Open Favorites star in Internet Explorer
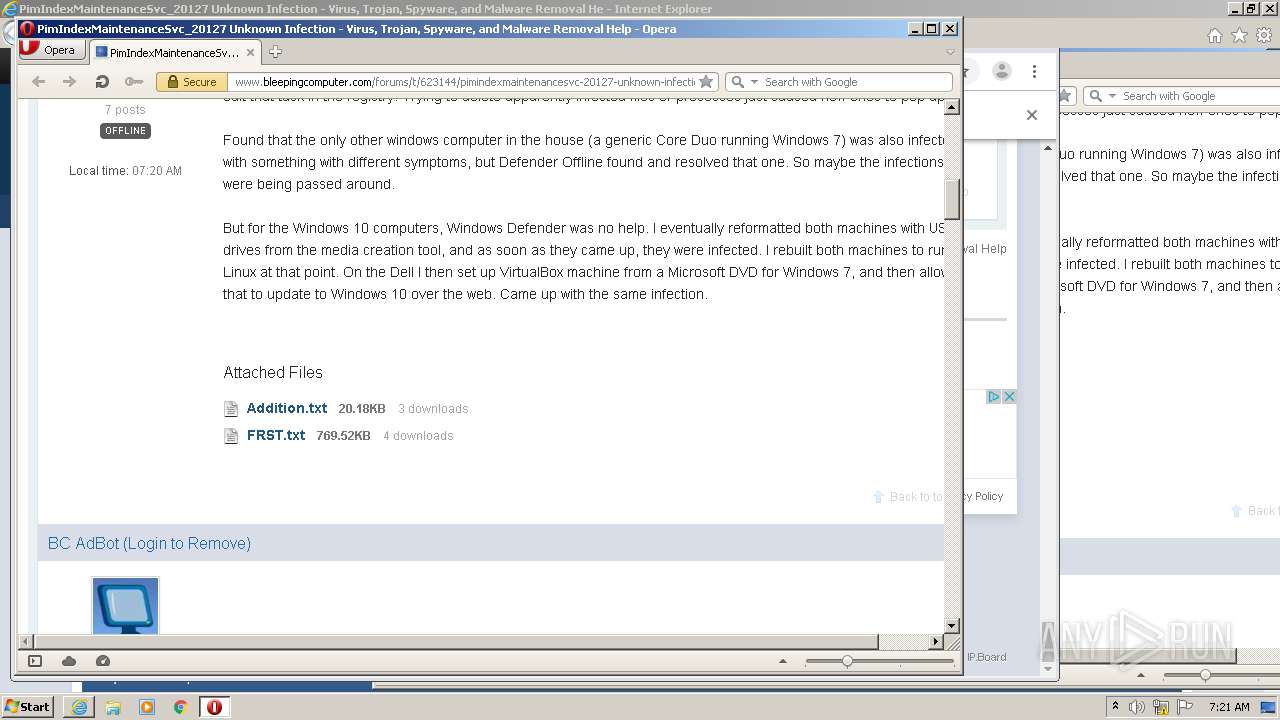1280x720 pixels. 1239,35
